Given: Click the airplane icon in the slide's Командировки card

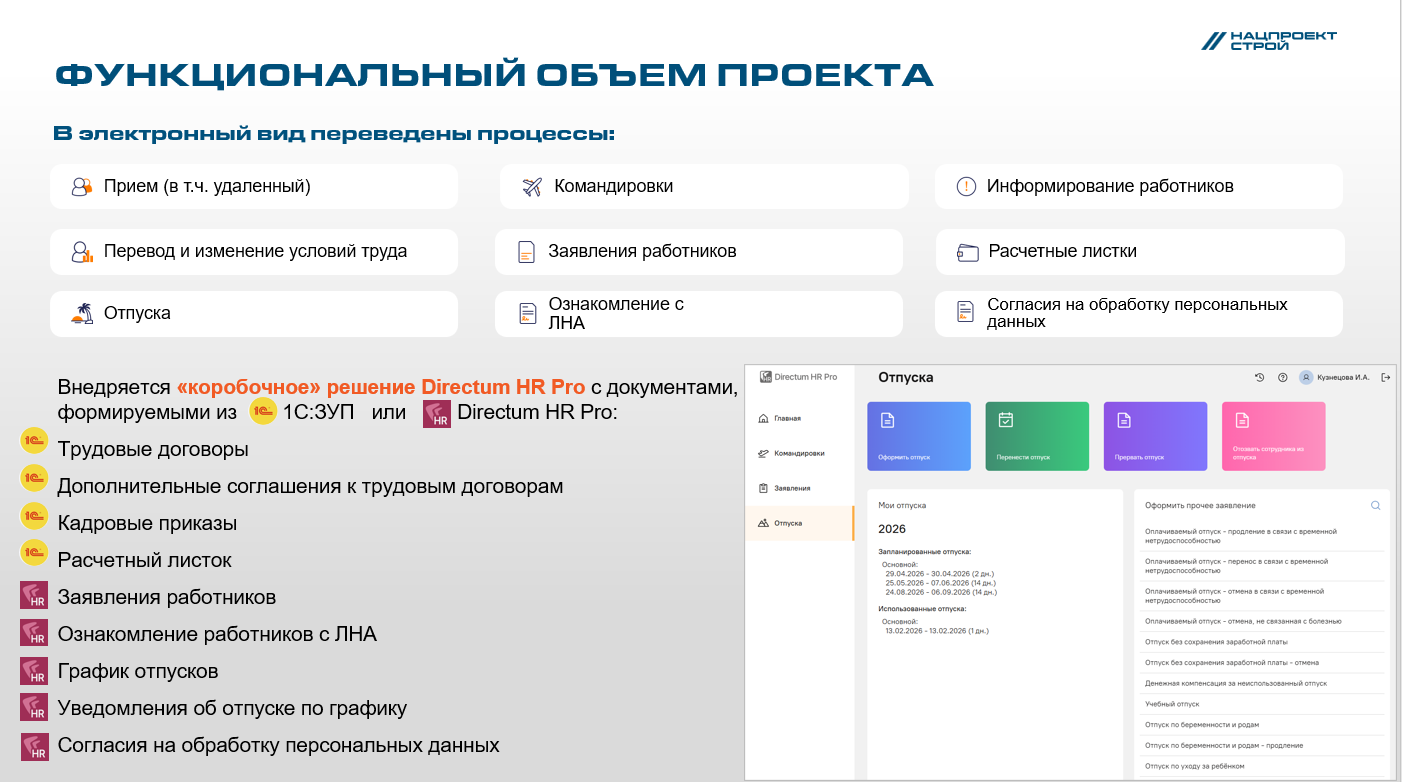Looking at the screenshot, I should [x=532, y=187].
